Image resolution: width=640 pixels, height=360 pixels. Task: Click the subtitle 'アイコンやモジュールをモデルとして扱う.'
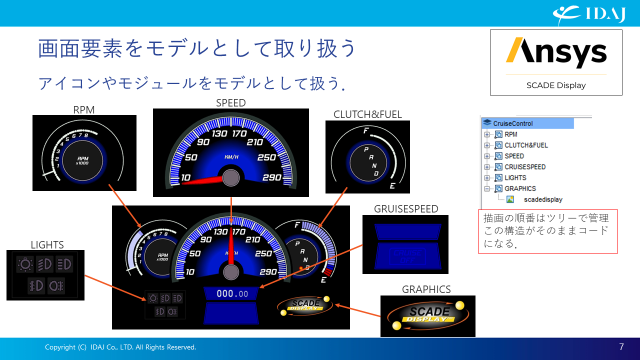[192, 83]
